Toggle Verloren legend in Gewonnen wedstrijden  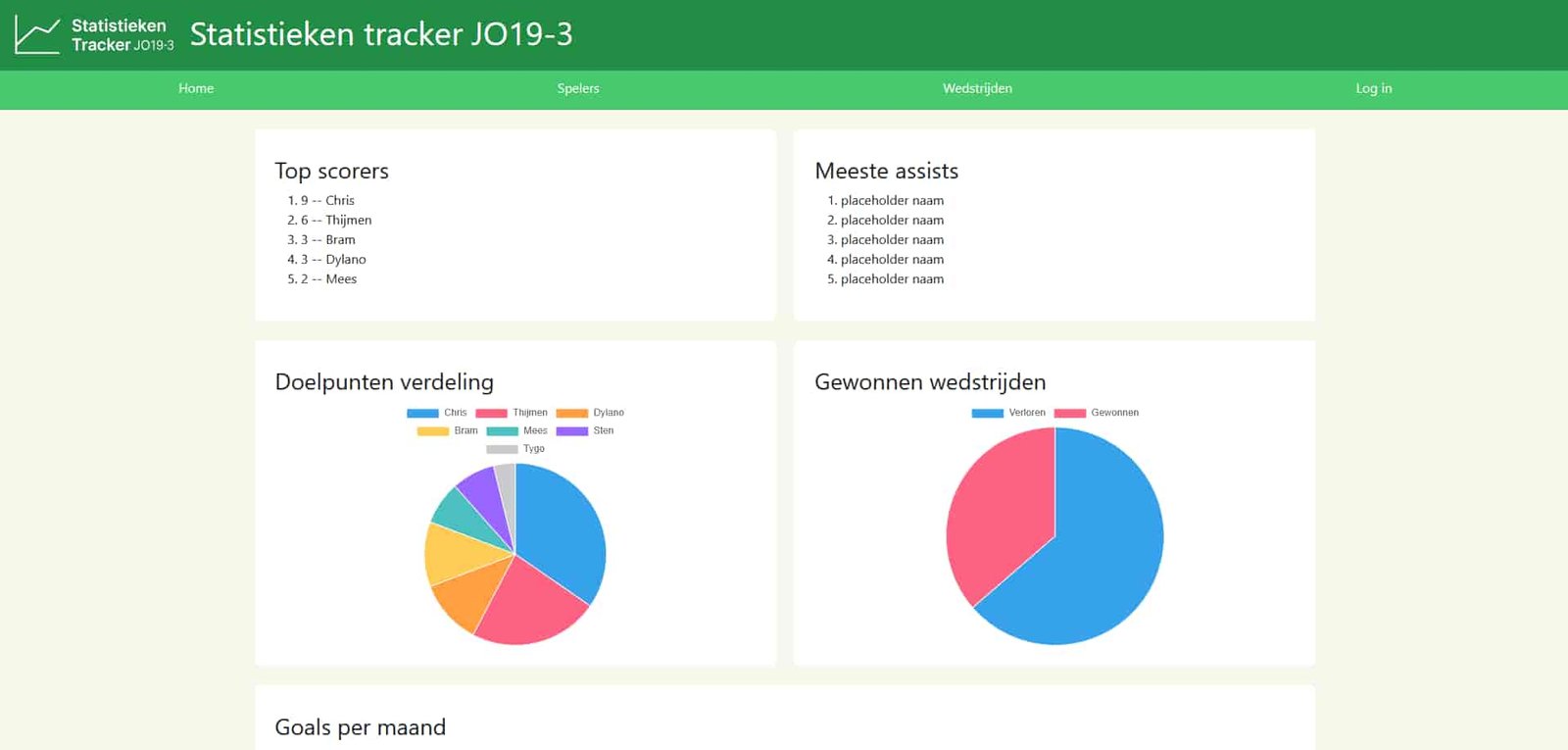click(x=1008, y=413)
